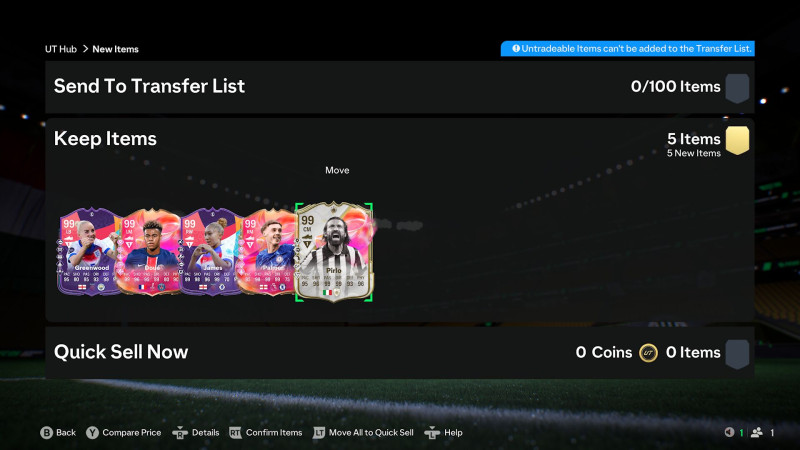Click the info icon in blue banner

pos(516,48)
